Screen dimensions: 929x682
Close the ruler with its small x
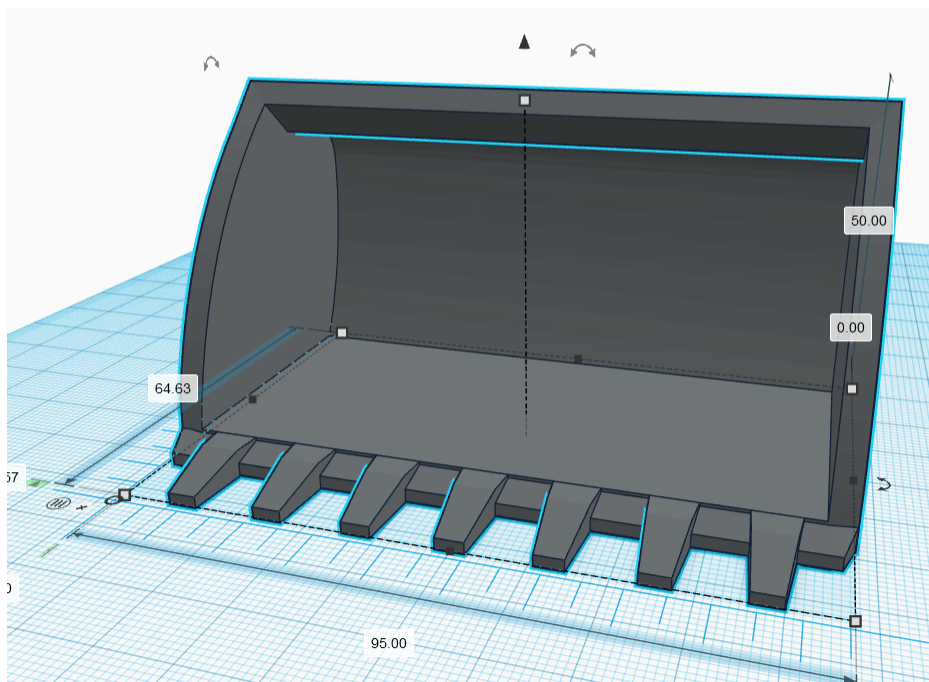pyautogui.click(x=82, y=507)
